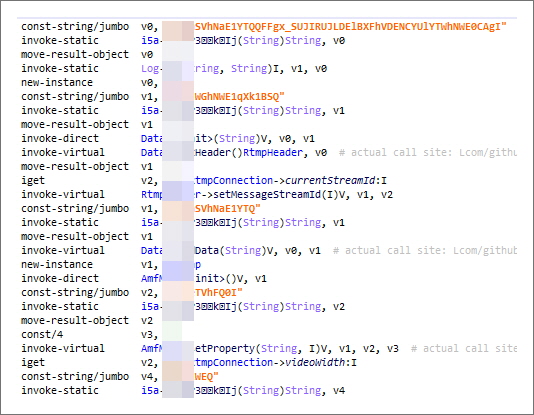Click the const/4 opcode
Viewport: 534px width, 415px height.
(x=42, y=334)
